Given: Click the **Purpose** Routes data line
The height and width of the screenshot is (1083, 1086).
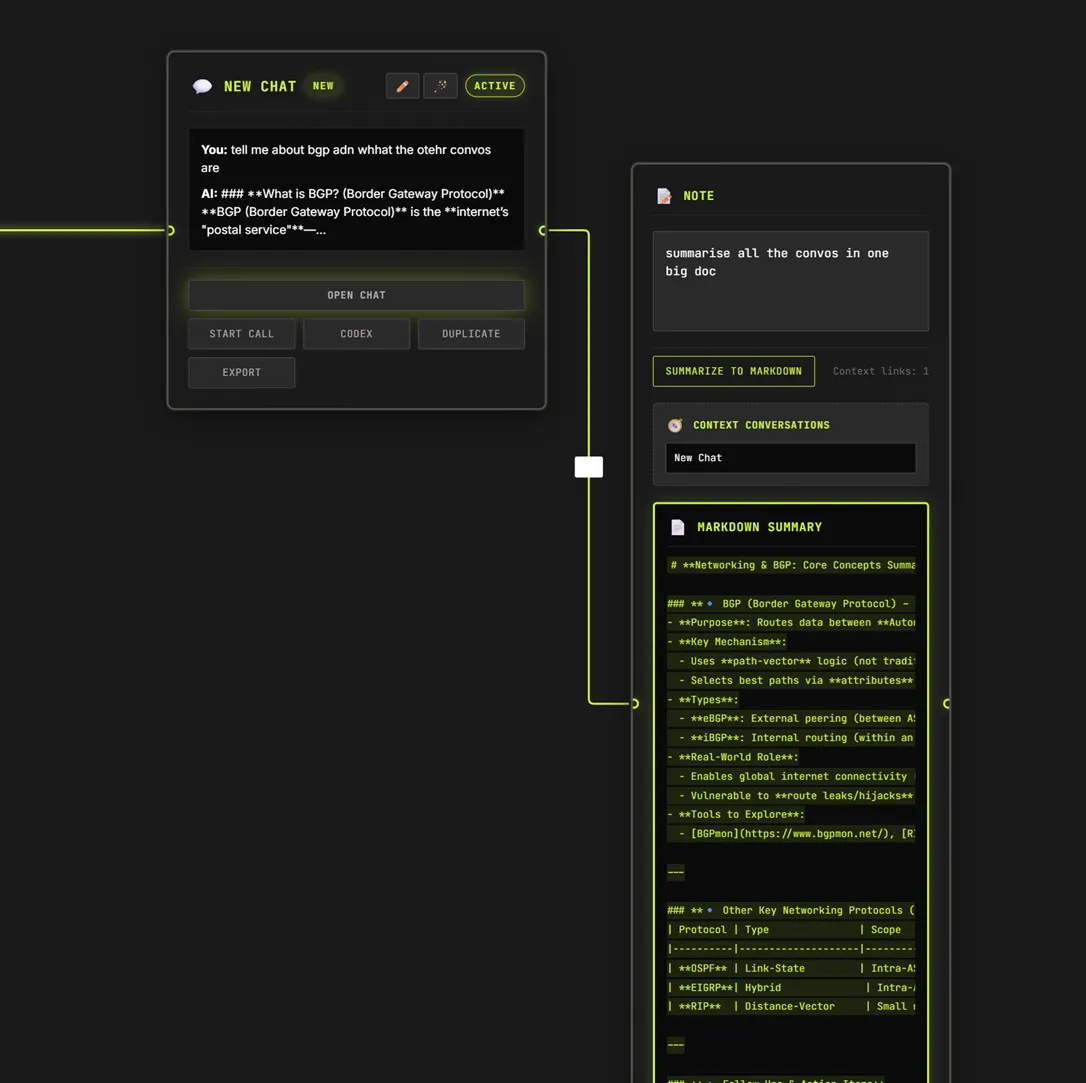Looking at the screenshot, I should (x=791, y=623).
